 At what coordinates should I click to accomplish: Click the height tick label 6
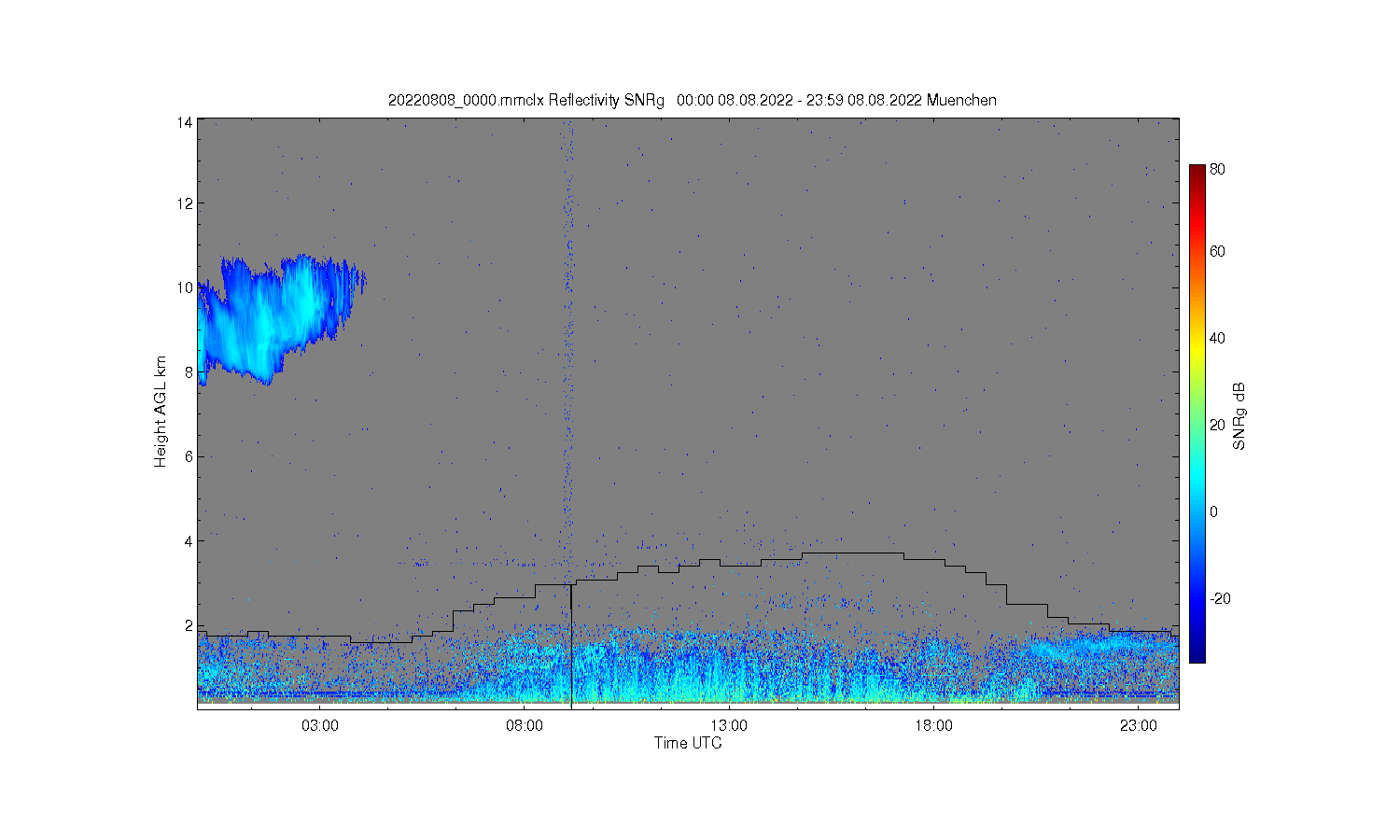pos(189,456)
